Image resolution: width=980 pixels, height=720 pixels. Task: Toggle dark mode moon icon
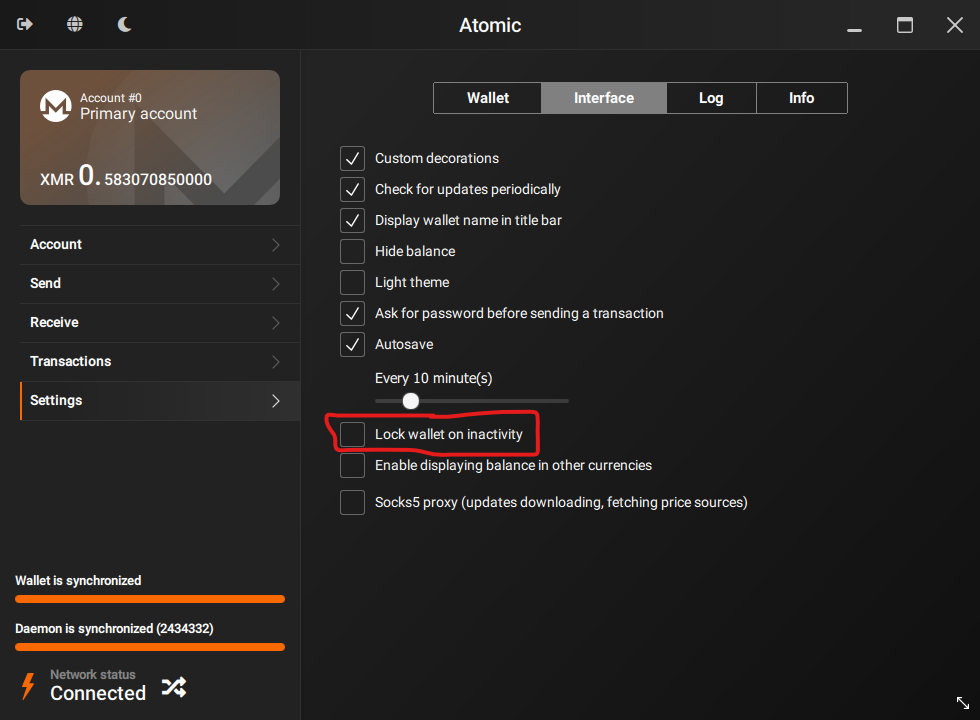click(125, 24)
